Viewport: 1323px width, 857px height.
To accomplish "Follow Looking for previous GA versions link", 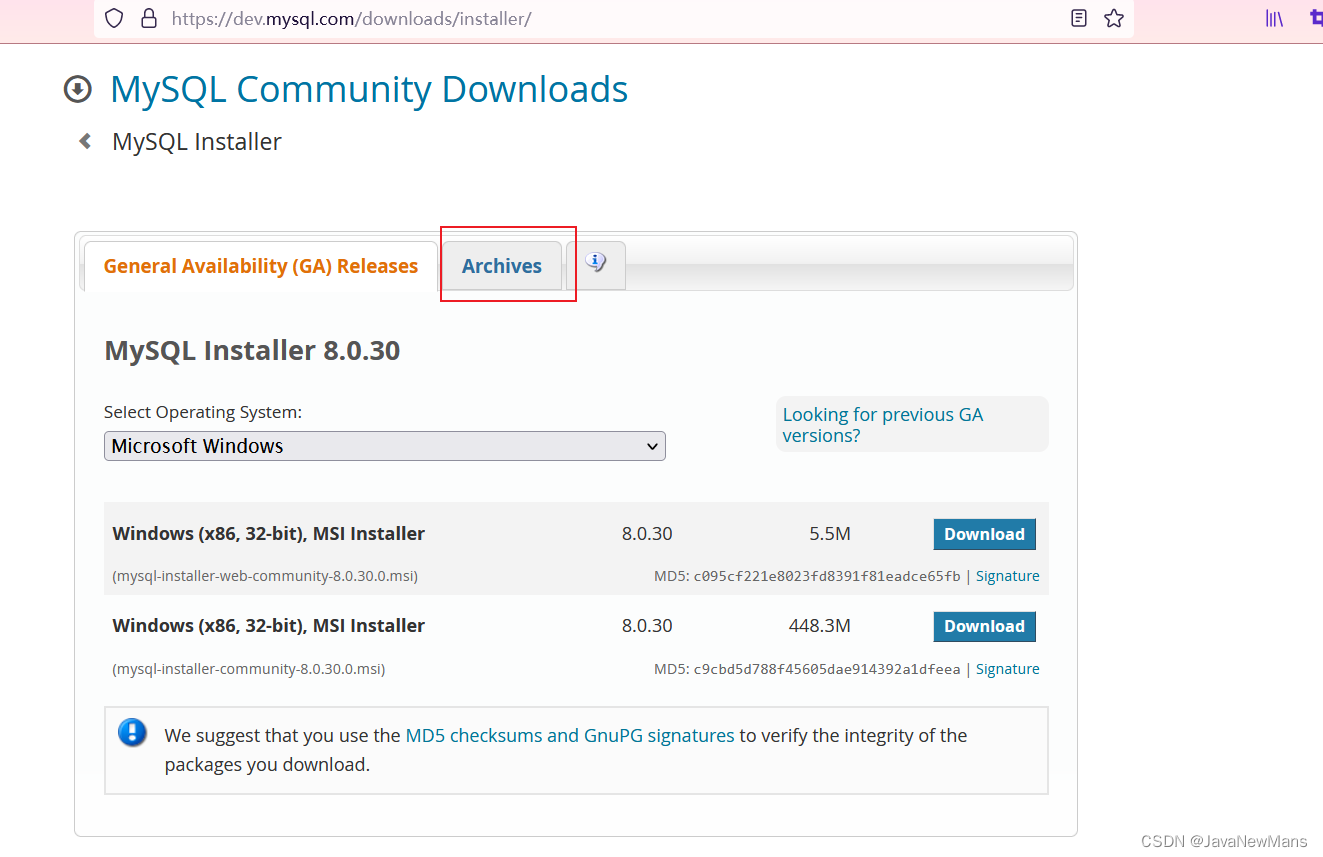I will 883,425.
